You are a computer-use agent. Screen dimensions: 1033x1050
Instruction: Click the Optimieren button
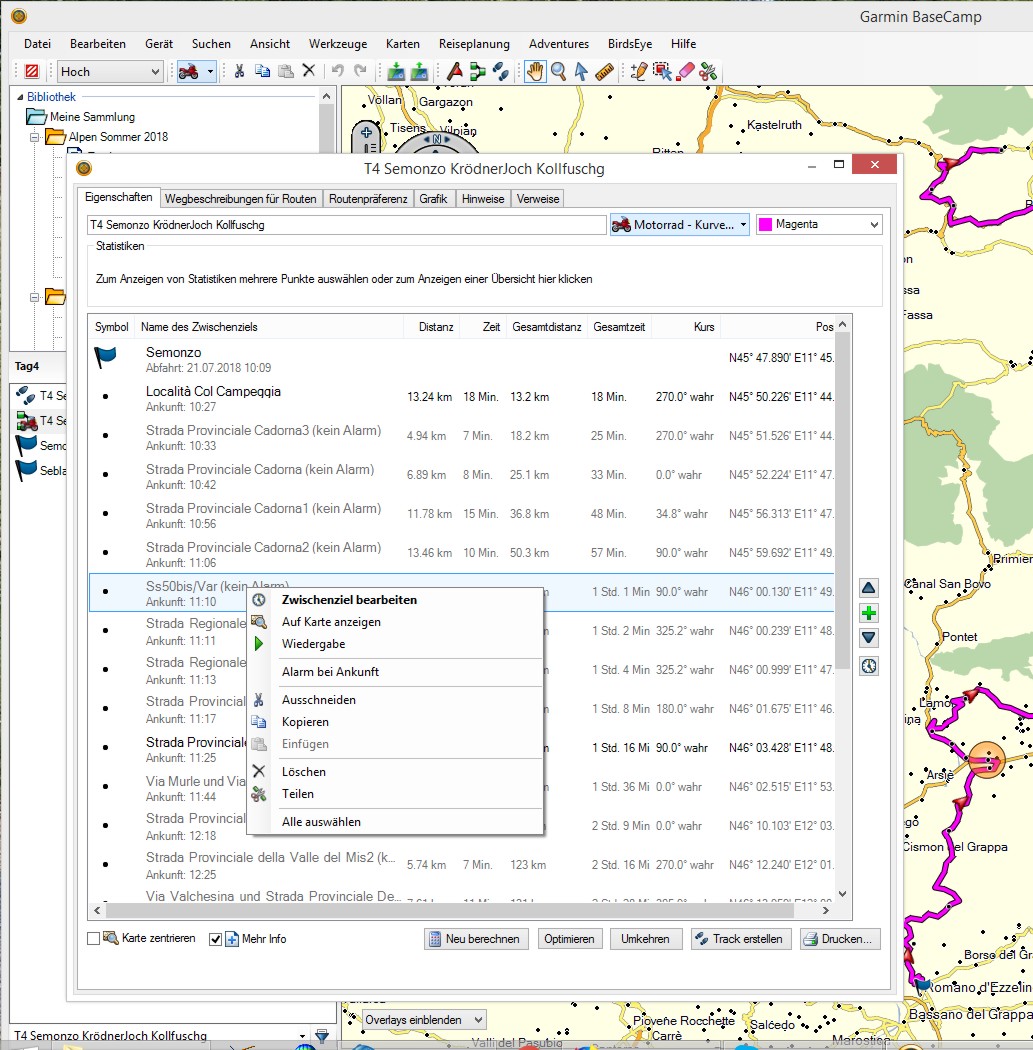569,939
